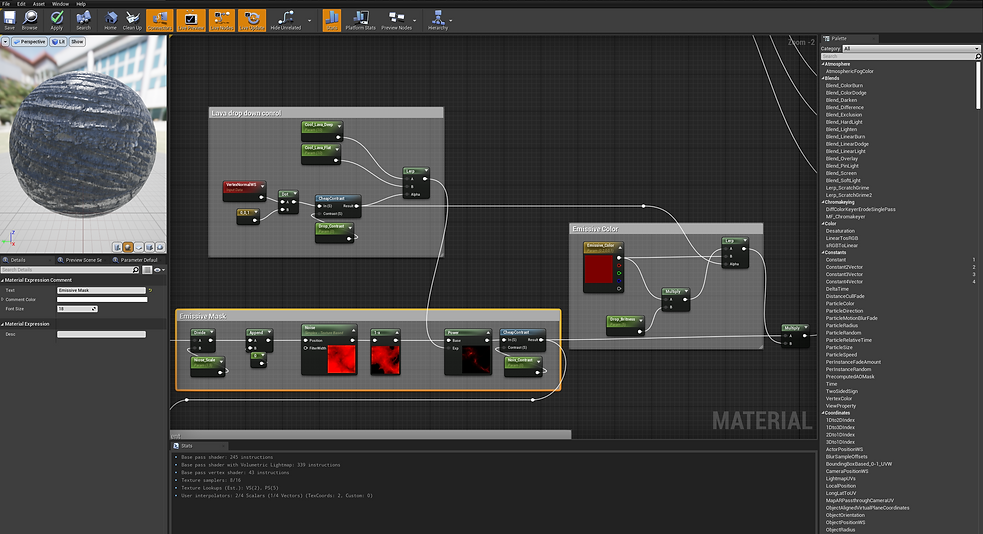Screen dimensions: 983x534
Task: Click the Save toolbar icon
Action: (9, 20)
